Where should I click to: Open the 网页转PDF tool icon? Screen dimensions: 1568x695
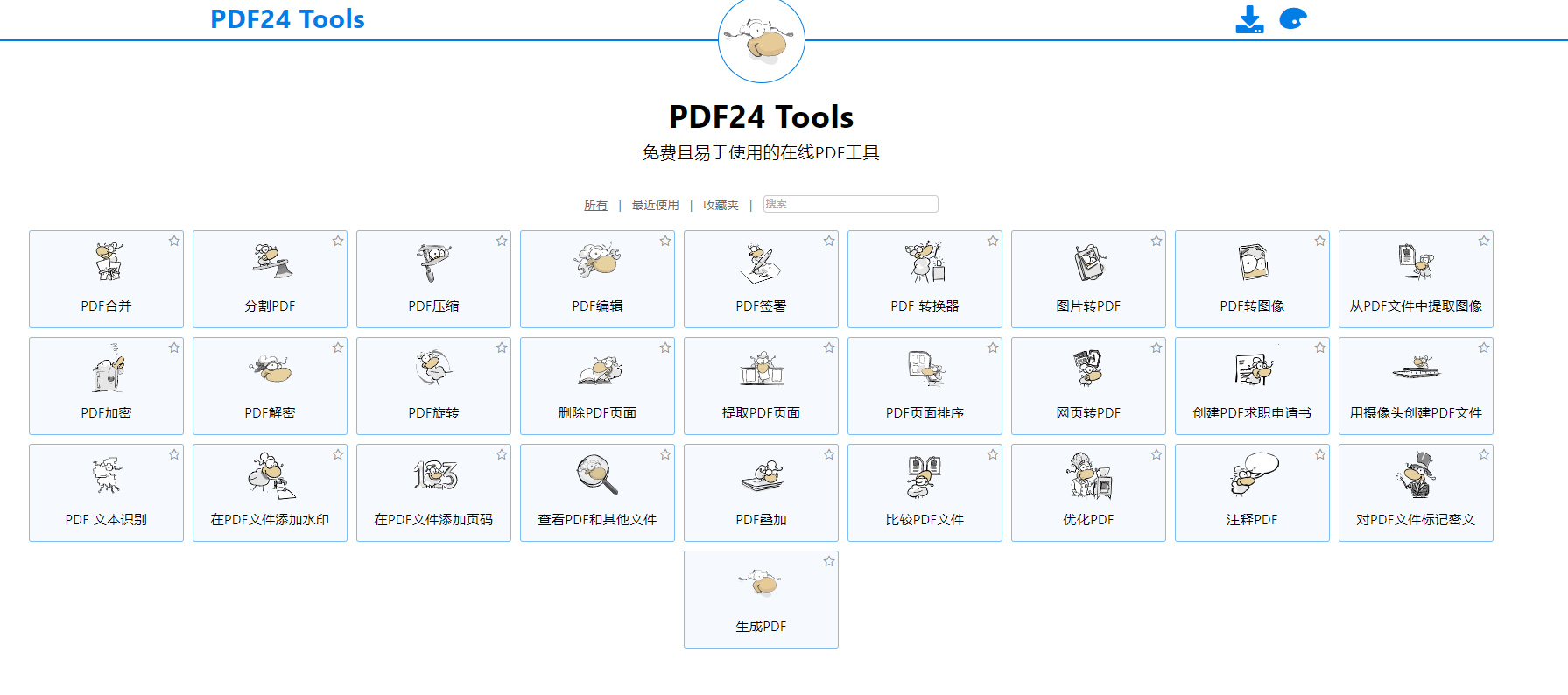[x=1088, y=369]
